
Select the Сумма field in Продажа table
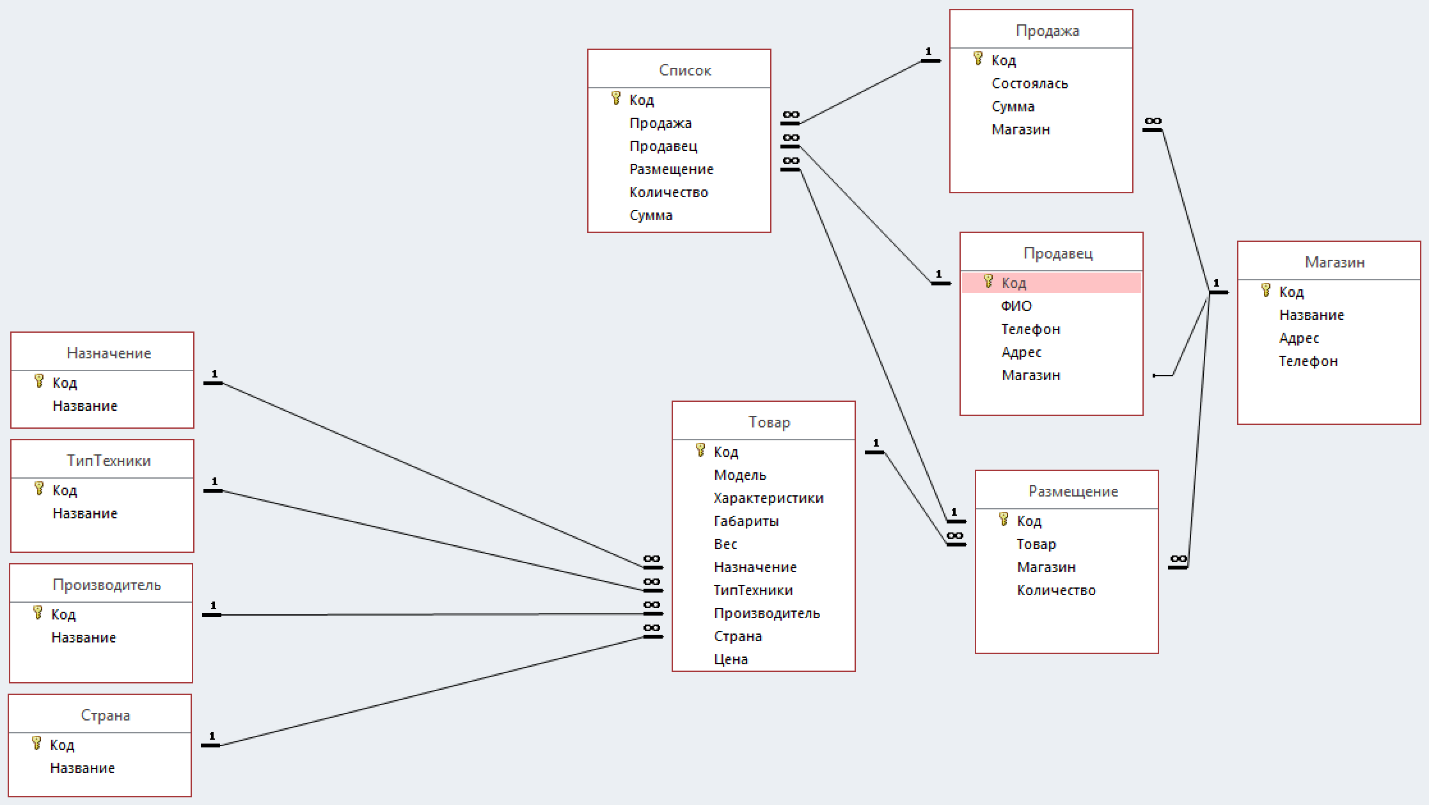[1041, 106]
